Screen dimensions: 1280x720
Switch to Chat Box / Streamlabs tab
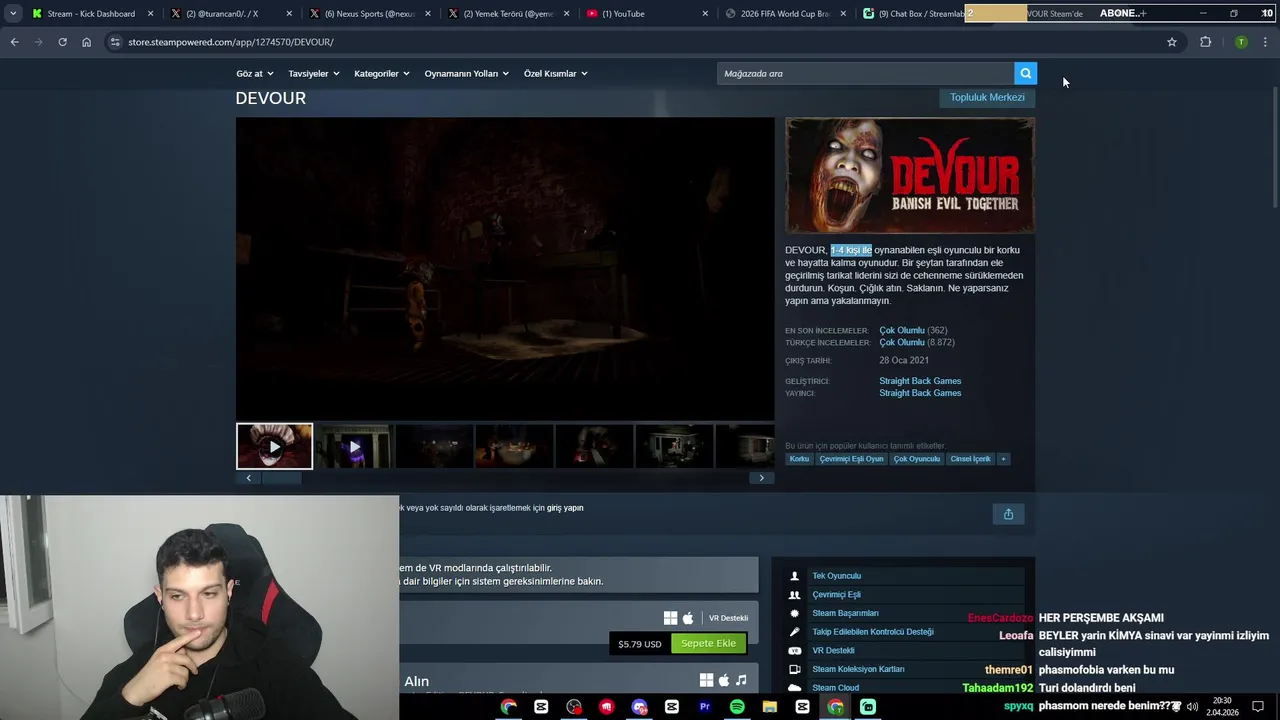coord(912,14)
